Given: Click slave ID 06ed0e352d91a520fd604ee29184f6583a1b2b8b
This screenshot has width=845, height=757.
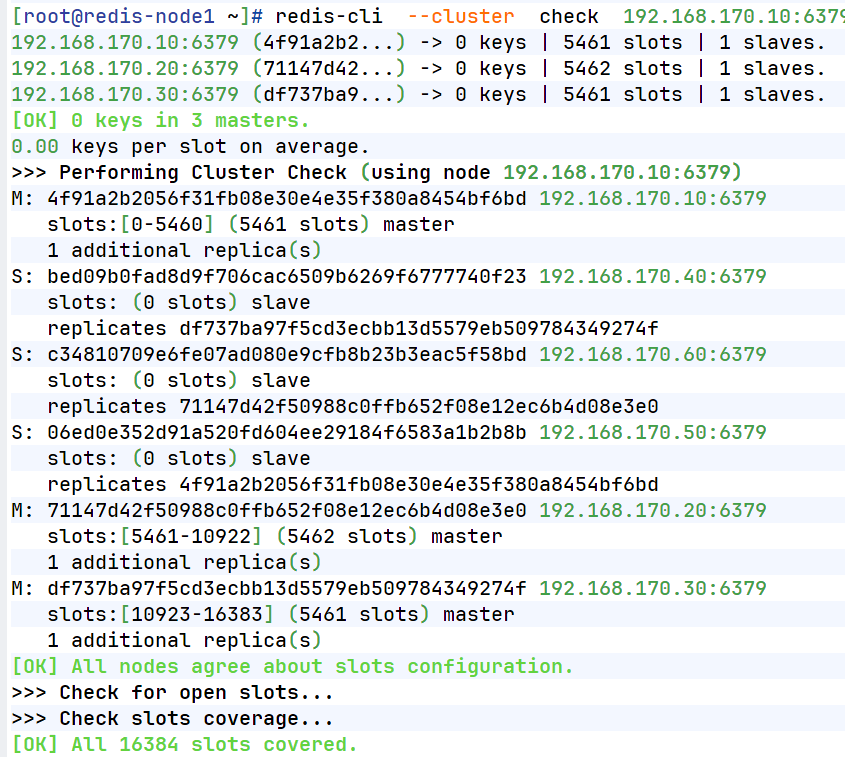Looking at the screenshot, I should 287,433.
